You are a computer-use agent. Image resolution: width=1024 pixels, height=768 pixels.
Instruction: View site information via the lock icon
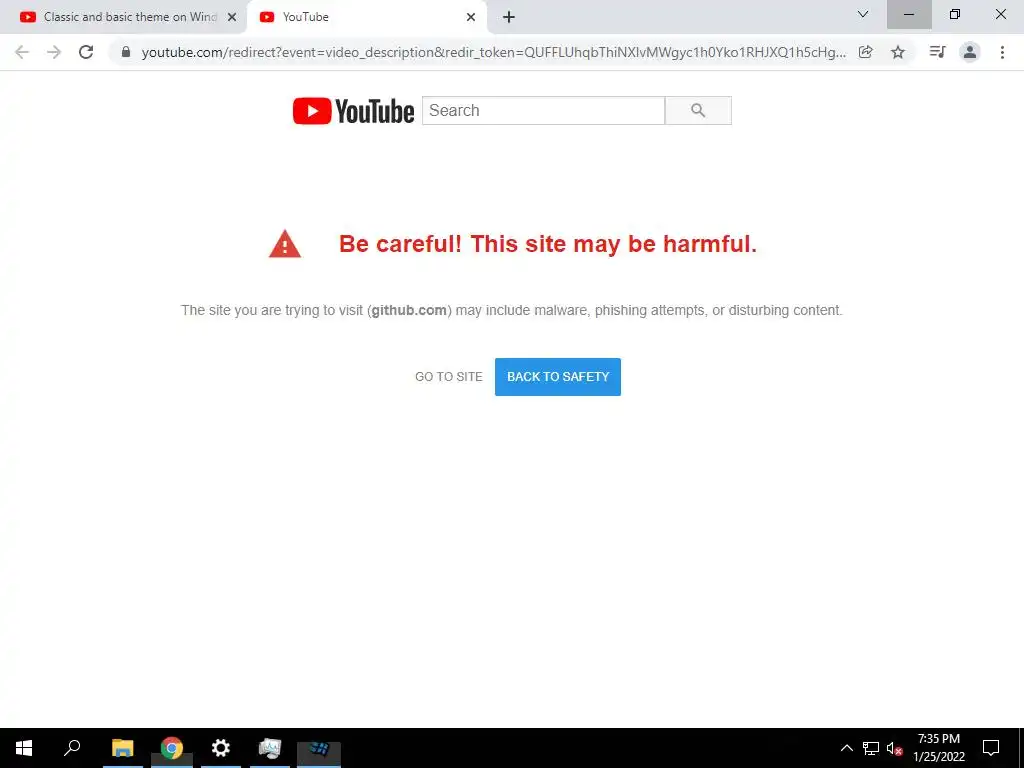coord(126,52)
